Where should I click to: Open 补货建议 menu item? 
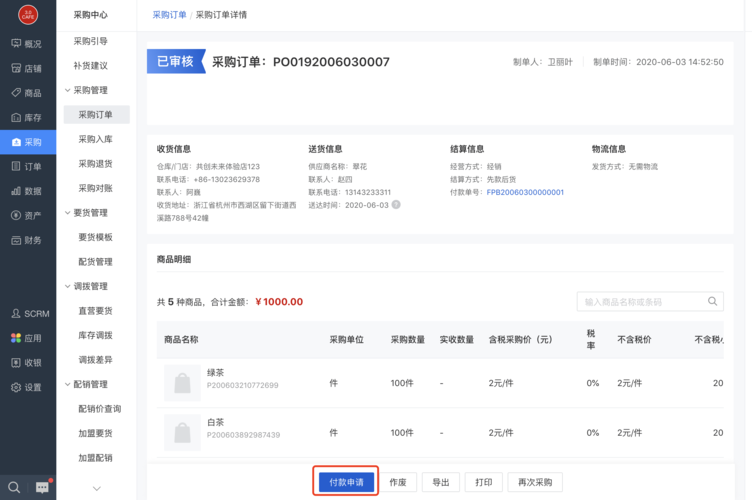(x=91, y=66)
